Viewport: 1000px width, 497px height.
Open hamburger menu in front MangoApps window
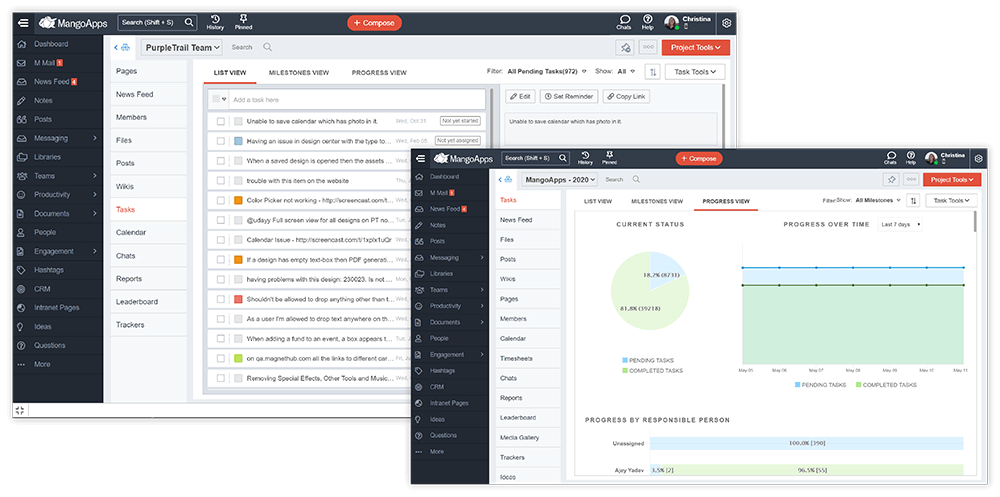pyautogui.click(x=421, y=158)
